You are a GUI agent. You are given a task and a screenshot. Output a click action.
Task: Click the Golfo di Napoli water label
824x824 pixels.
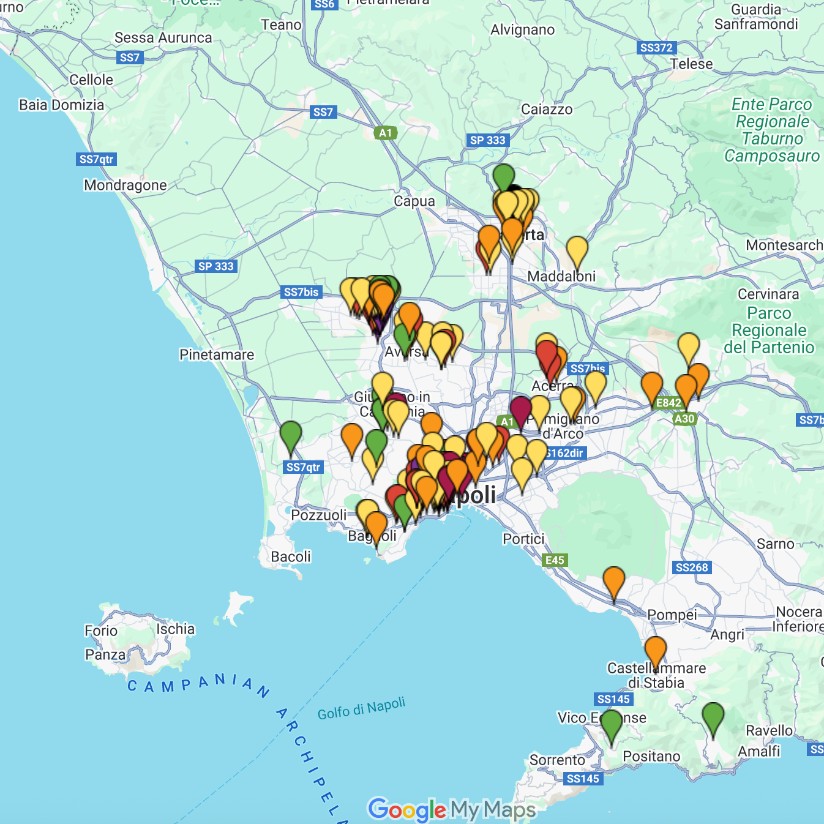point(362,708)
